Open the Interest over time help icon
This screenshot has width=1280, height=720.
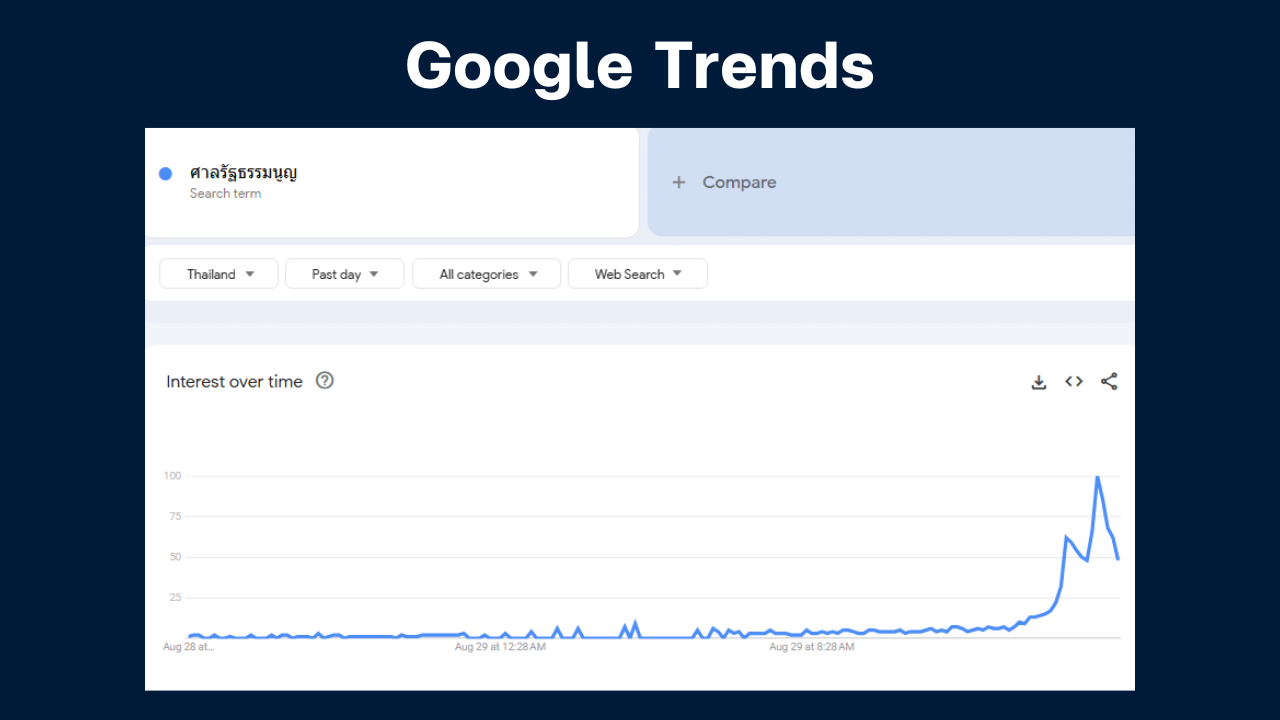pyautogui.click(x=324, y=381)
